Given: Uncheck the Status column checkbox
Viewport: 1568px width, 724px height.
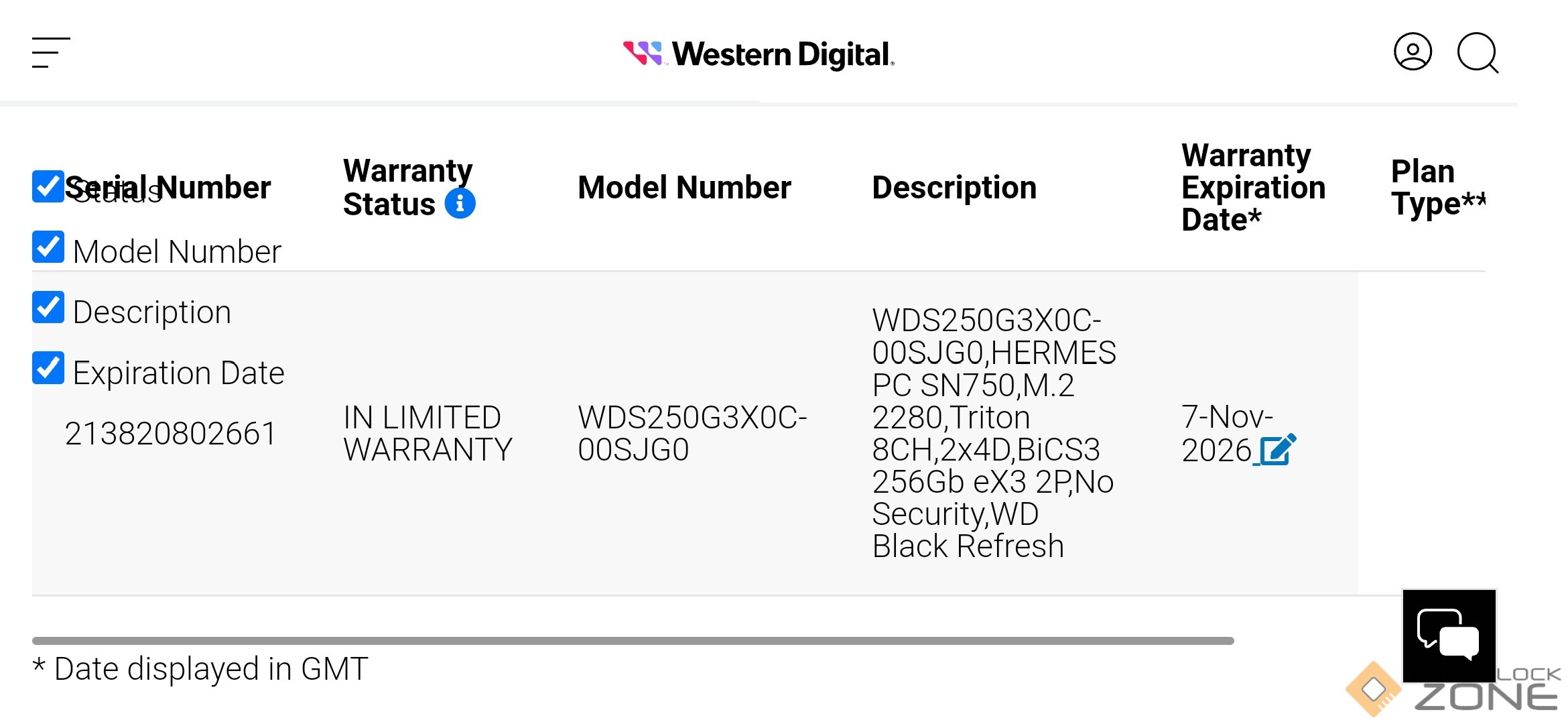Looking at the screenshot, I should (x=48, y=186).
